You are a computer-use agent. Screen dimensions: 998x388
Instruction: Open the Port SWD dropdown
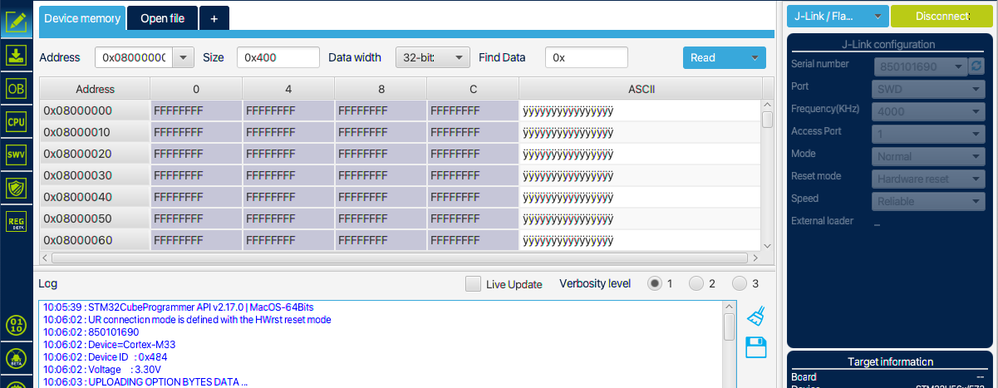(928, 89)
